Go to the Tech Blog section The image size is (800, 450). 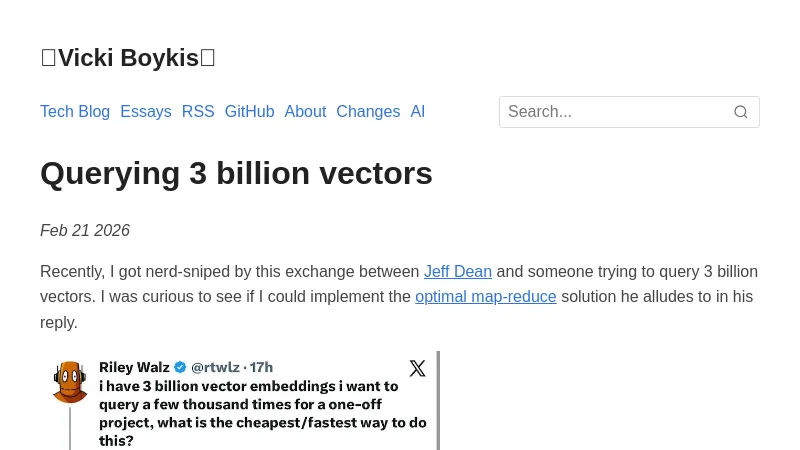pyautogui.click(x=75, y=112)
